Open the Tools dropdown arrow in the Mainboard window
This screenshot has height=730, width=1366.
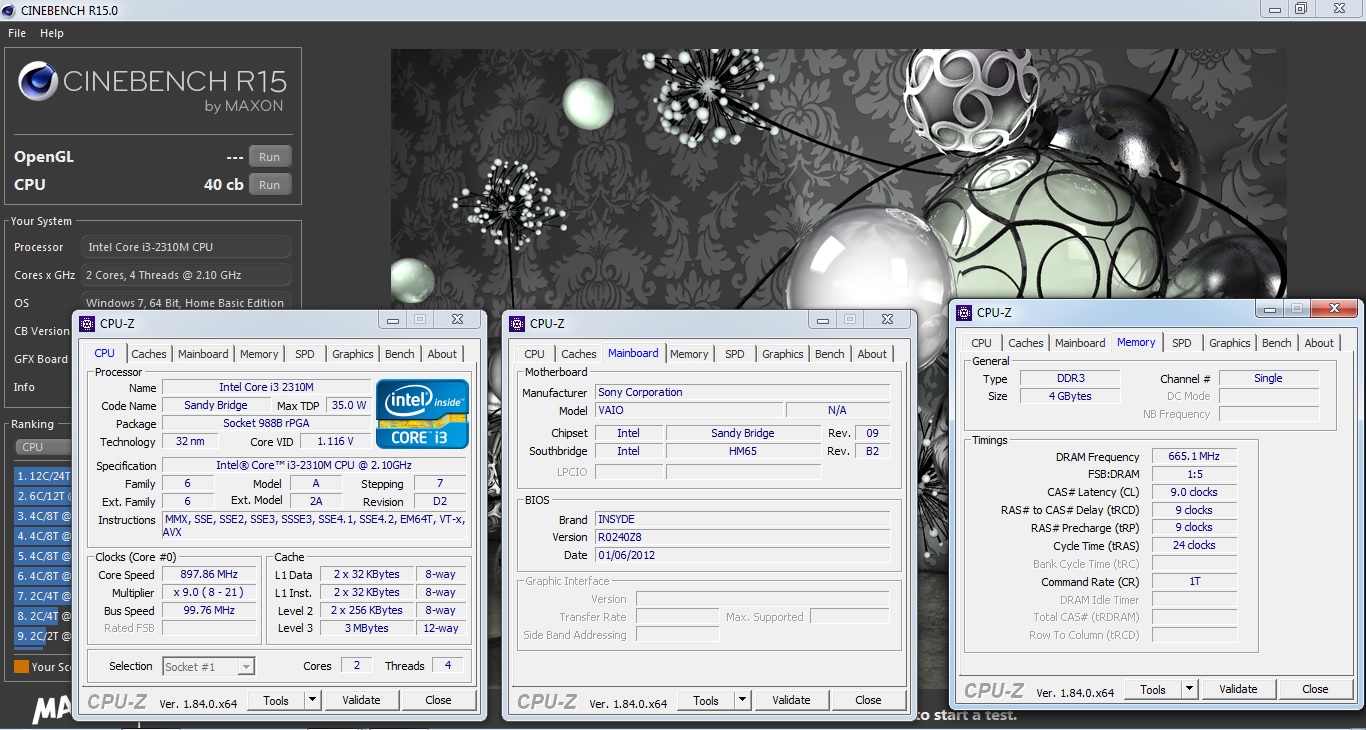pos(742,700)
